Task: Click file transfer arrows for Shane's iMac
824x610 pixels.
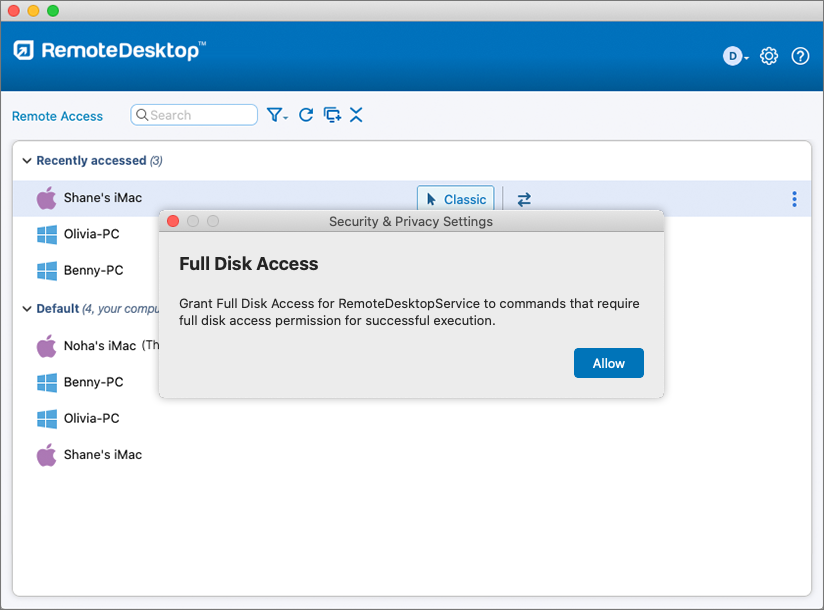Action: click(524, 199)
